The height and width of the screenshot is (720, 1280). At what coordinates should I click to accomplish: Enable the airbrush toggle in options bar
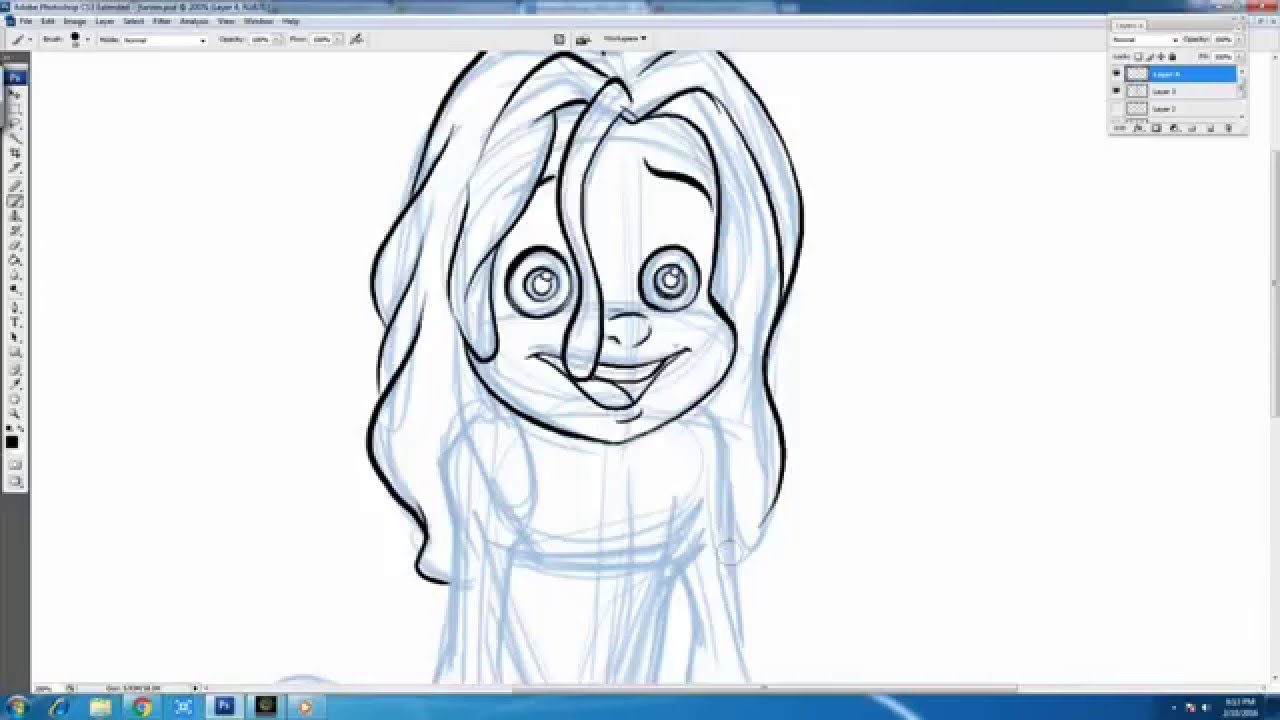click(x=356, y=40)
